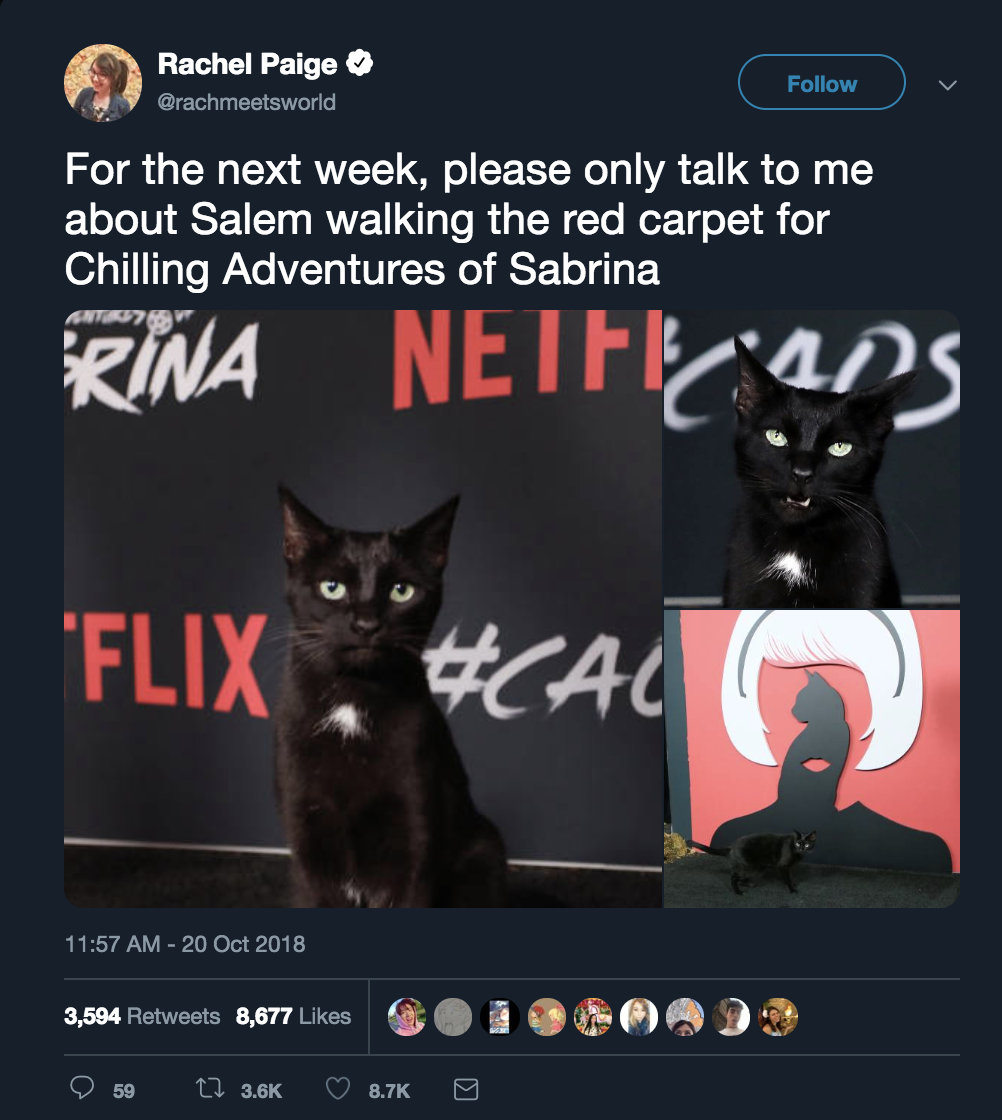This screenshot has height=1120, width=1002.
Task: Click the blue verified badge
Action: pyautogui.click(x=359, y=64)
